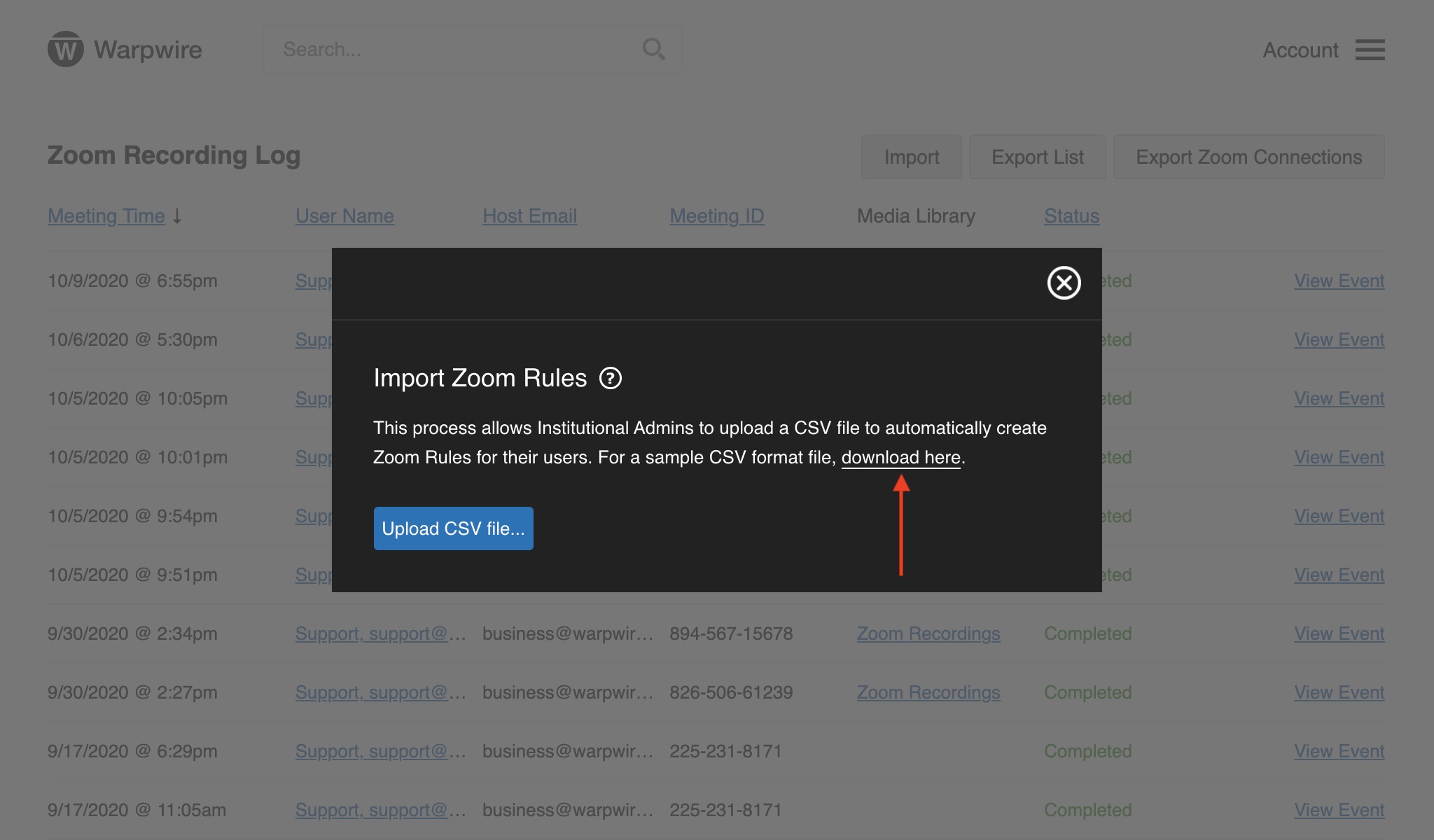This screenshot has width=1434, height=840.
Task: Open Zoom Recordings library for 9/30 2:34pm
Action: tap(928, 633)
